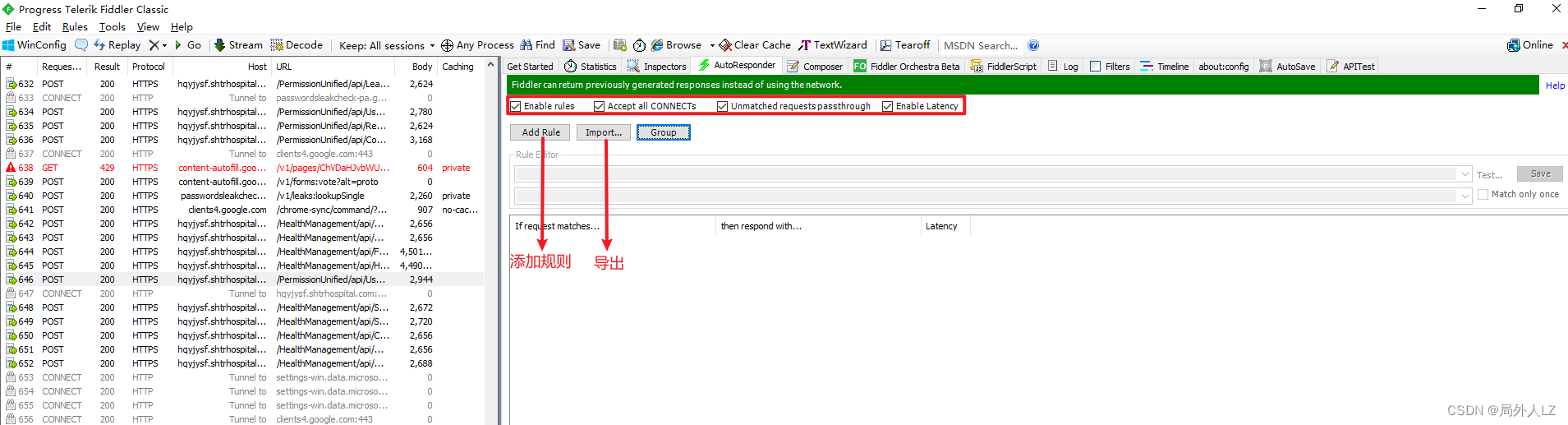Screen dimensions: 1568x425
Task: Open the AutoSave tab
Action: pos(1287,67)
